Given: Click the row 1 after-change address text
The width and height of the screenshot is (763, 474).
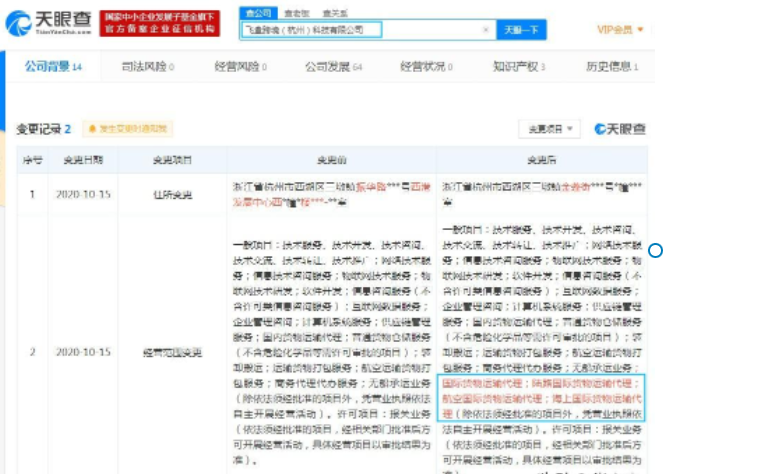Looking at the screenshot, I should (x=542, y=194).
